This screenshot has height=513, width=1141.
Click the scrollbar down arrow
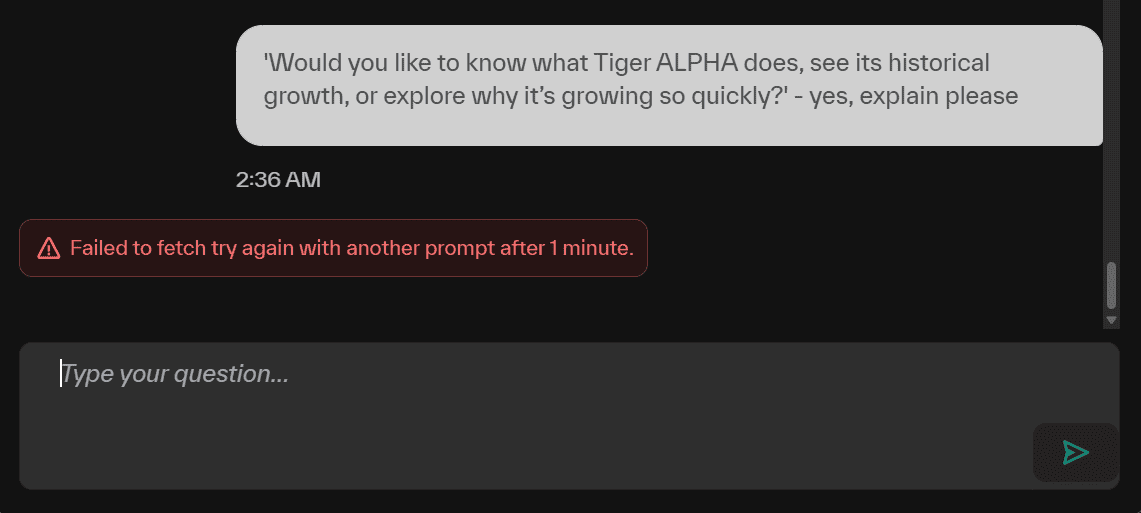(1111, 320)
